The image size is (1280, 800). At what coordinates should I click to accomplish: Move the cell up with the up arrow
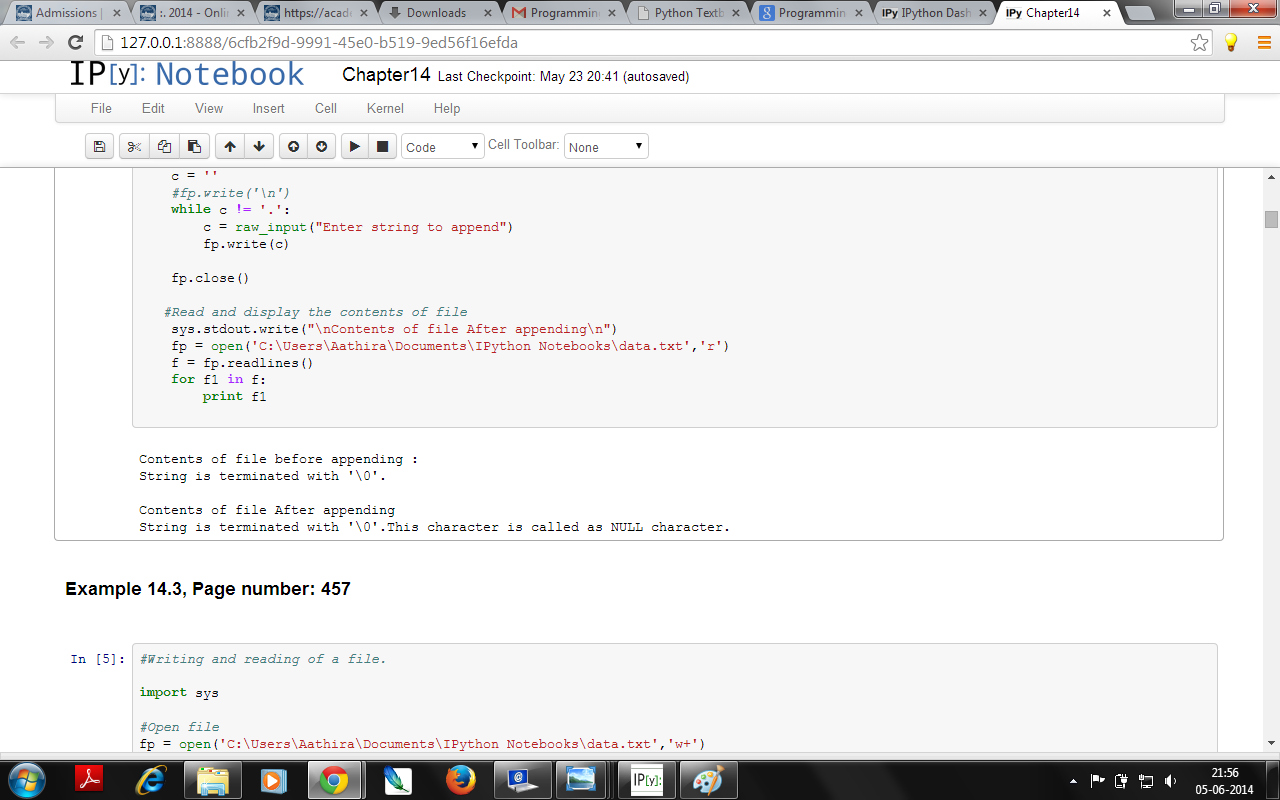point(230,147)
